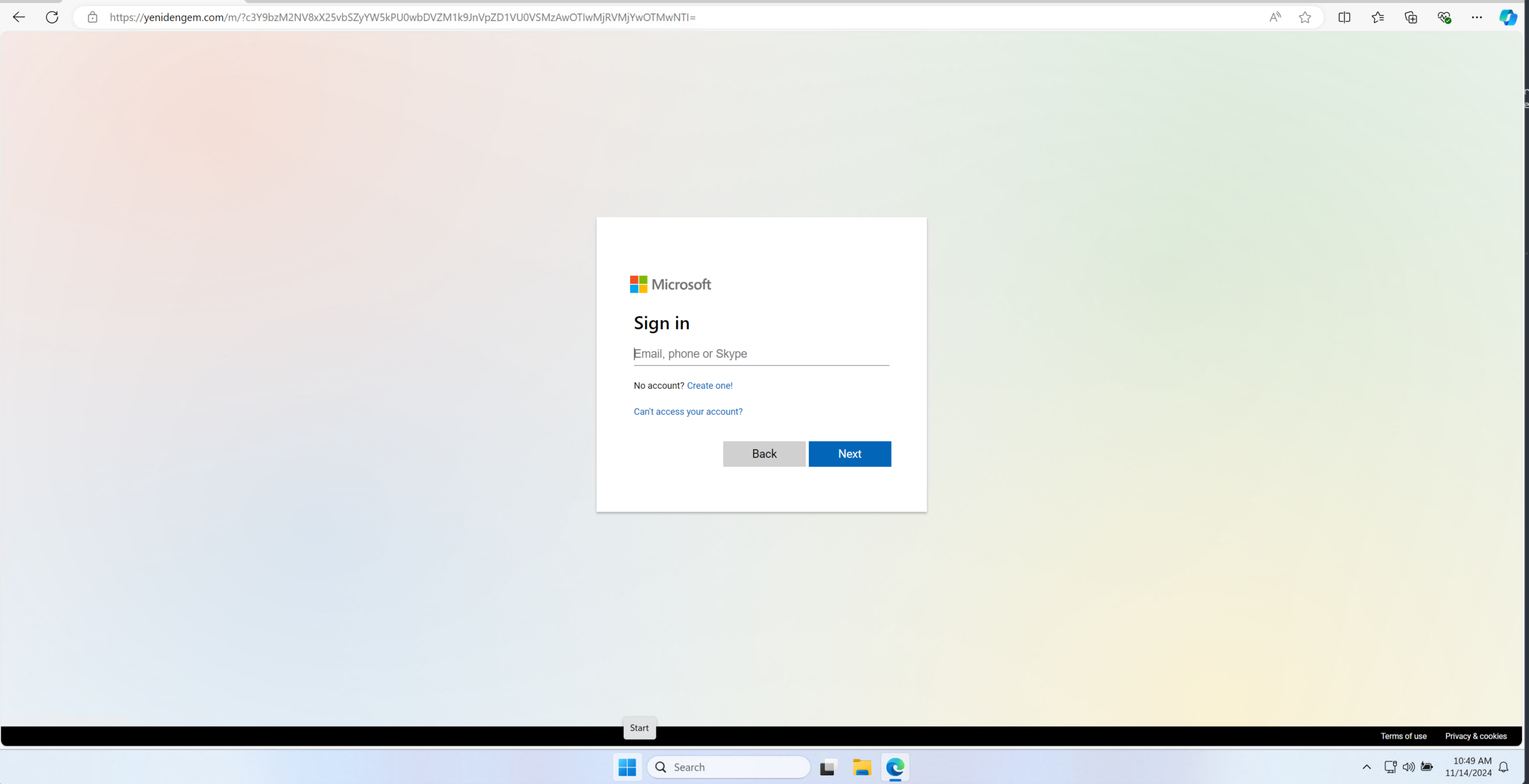Reload the page with the refresh icon

point(52,17)
